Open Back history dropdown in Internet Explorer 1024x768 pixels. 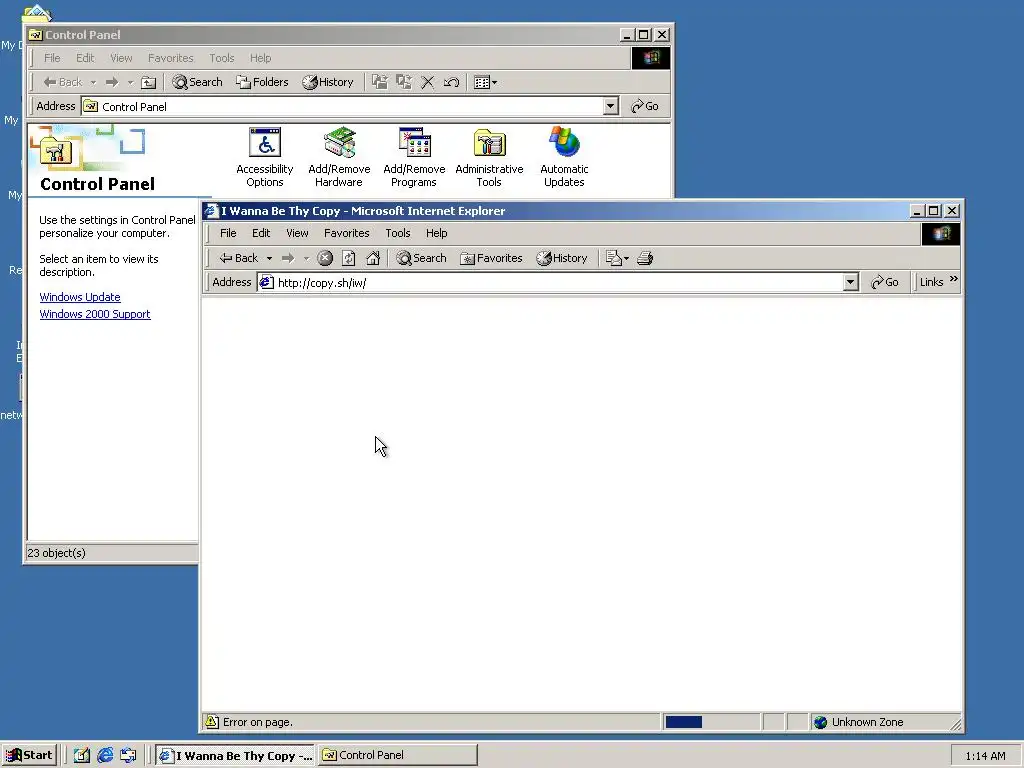click(x=269, y=259)
